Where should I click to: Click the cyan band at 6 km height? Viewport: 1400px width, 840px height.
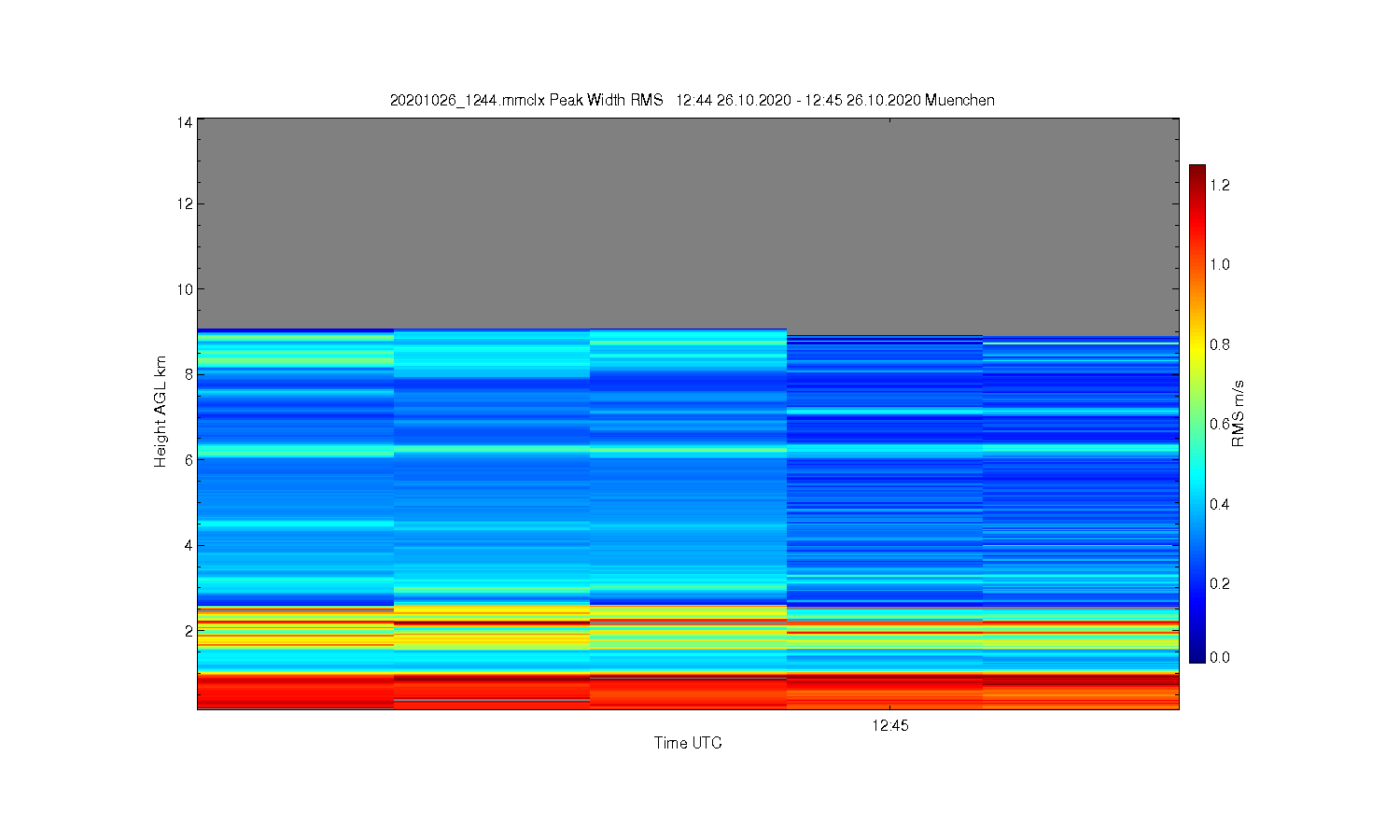pos(688,450)
